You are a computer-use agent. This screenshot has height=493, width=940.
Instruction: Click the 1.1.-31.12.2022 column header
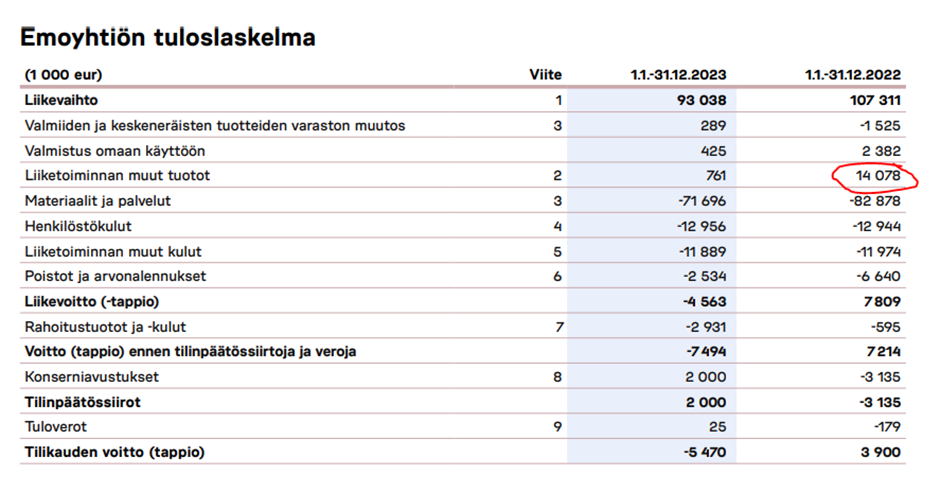pyautogui.click(x=853, y=75)
